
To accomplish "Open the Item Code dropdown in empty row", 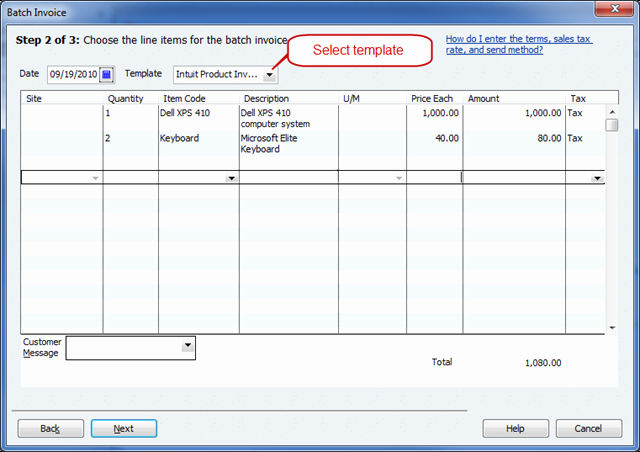I will click(x=231, y=178).
